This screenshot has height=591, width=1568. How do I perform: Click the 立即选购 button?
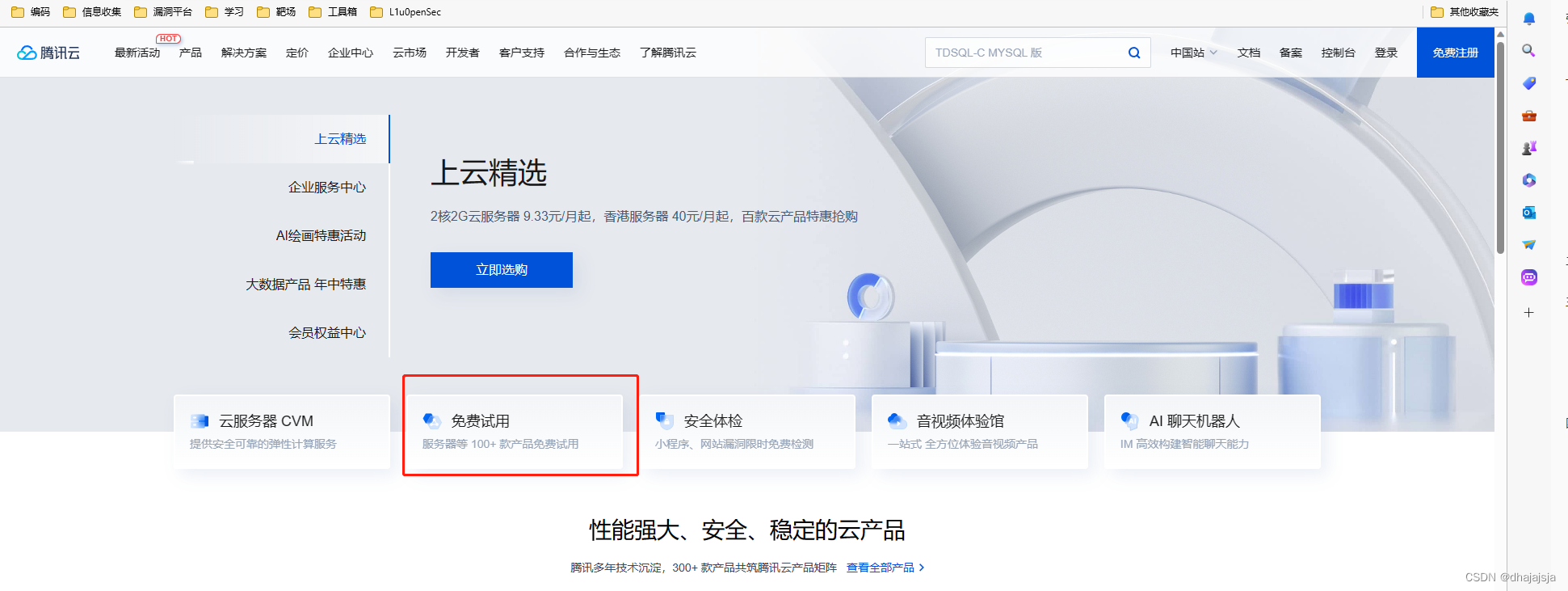(x=502, y=270)
